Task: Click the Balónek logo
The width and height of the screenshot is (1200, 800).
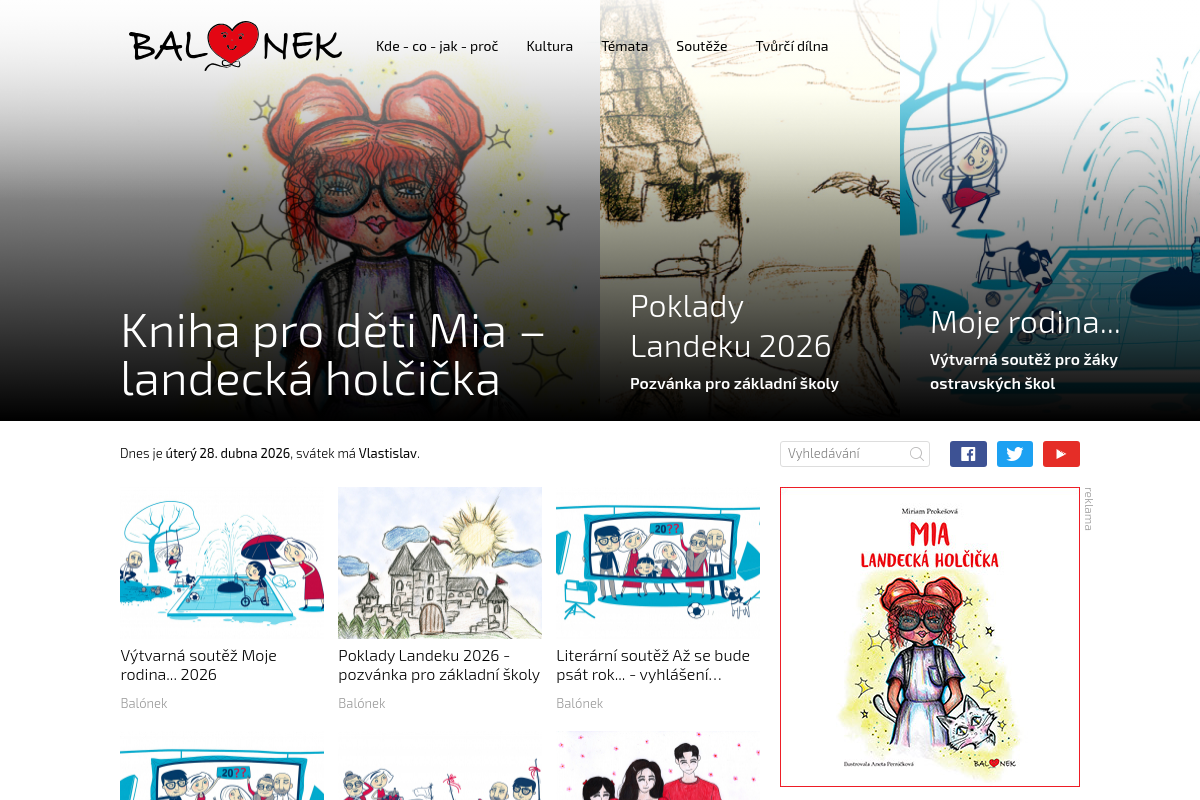Action: (236, 46)
